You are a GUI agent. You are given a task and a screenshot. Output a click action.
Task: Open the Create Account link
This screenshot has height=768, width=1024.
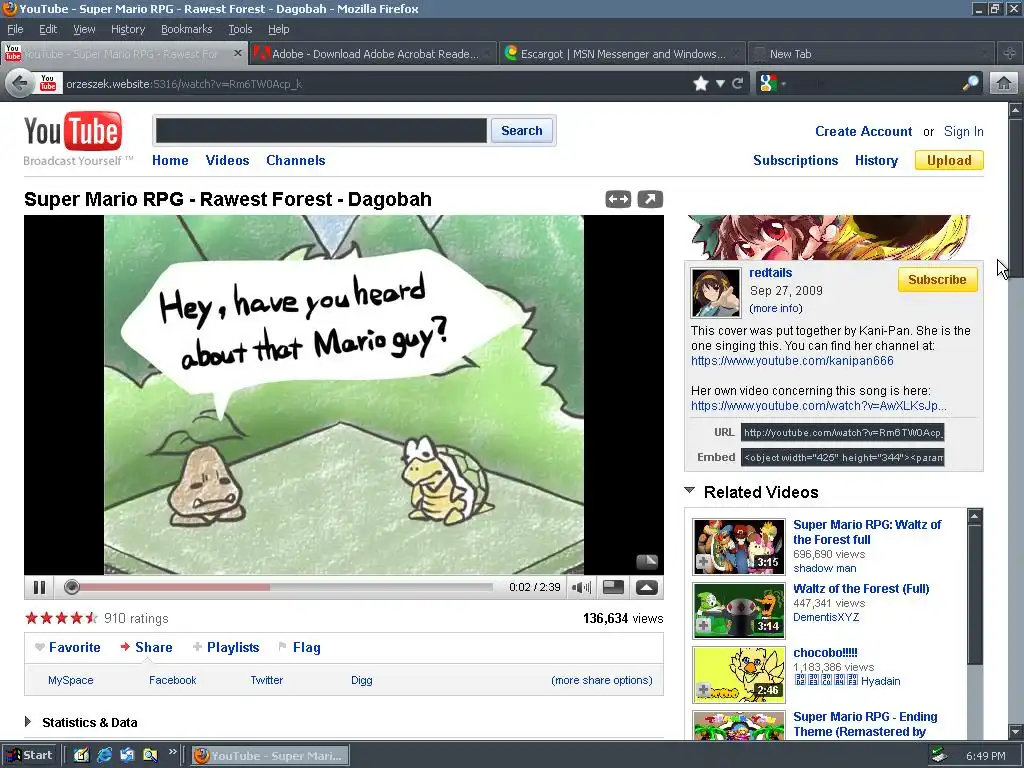(x=863, y=131)
